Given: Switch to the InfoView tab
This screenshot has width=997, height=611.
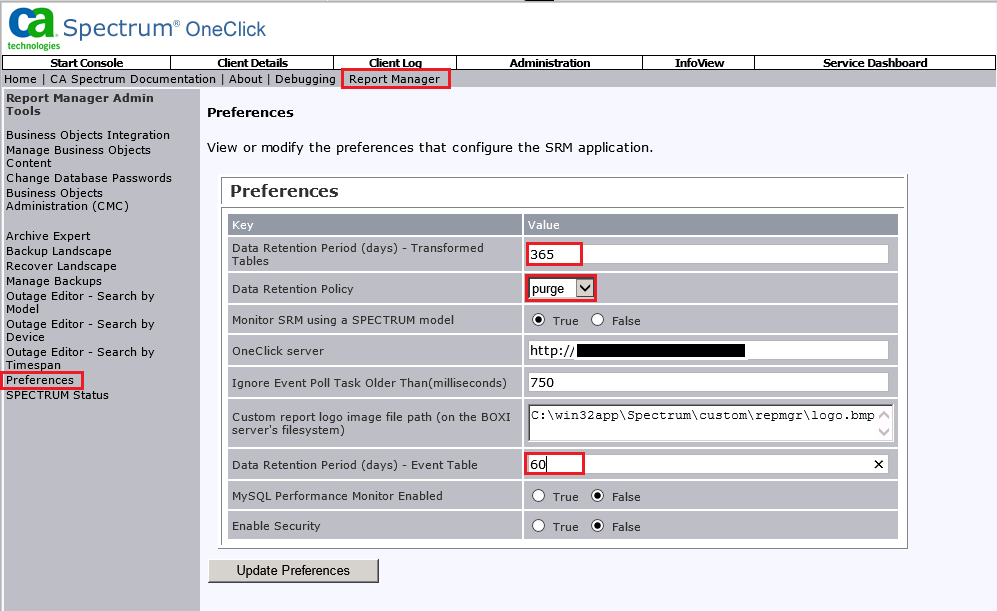Looking at the screenshot, I should click(x=699, y=63).
